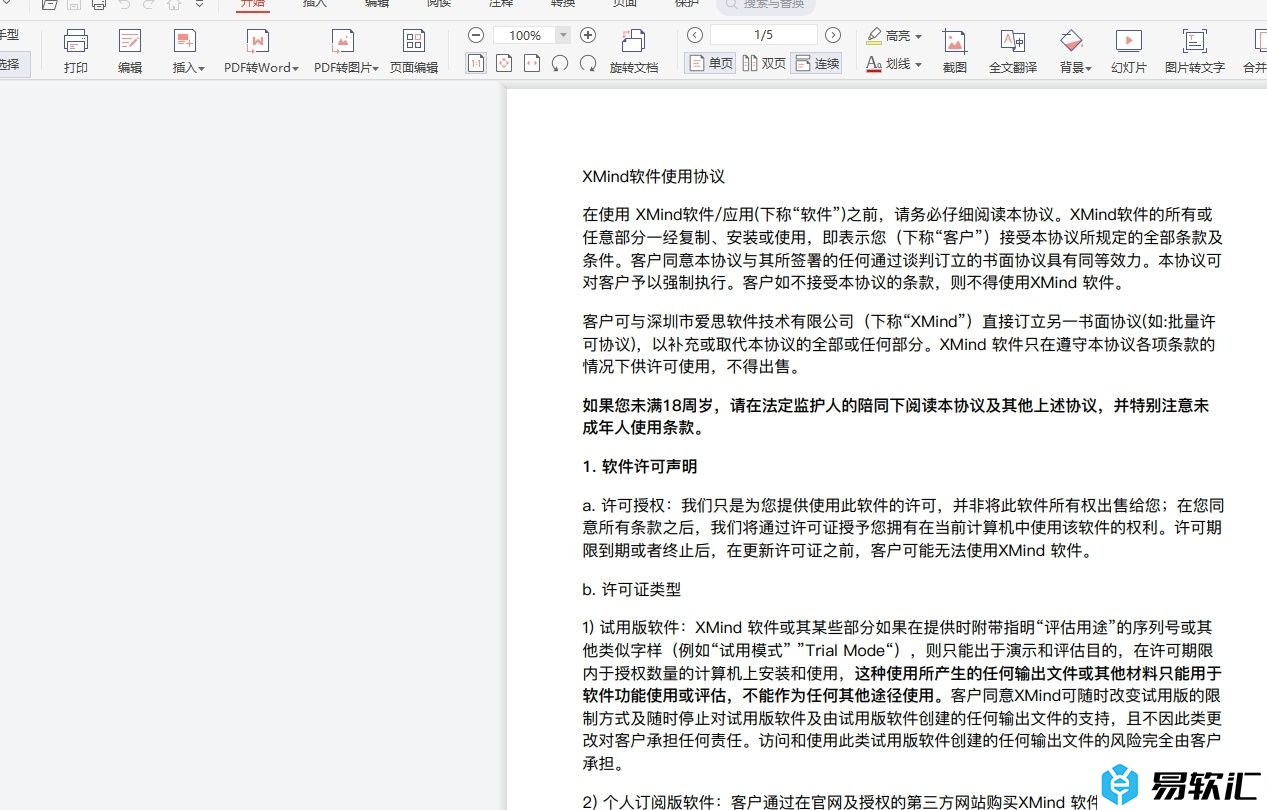Click the search and replace box

click(765, 5)
